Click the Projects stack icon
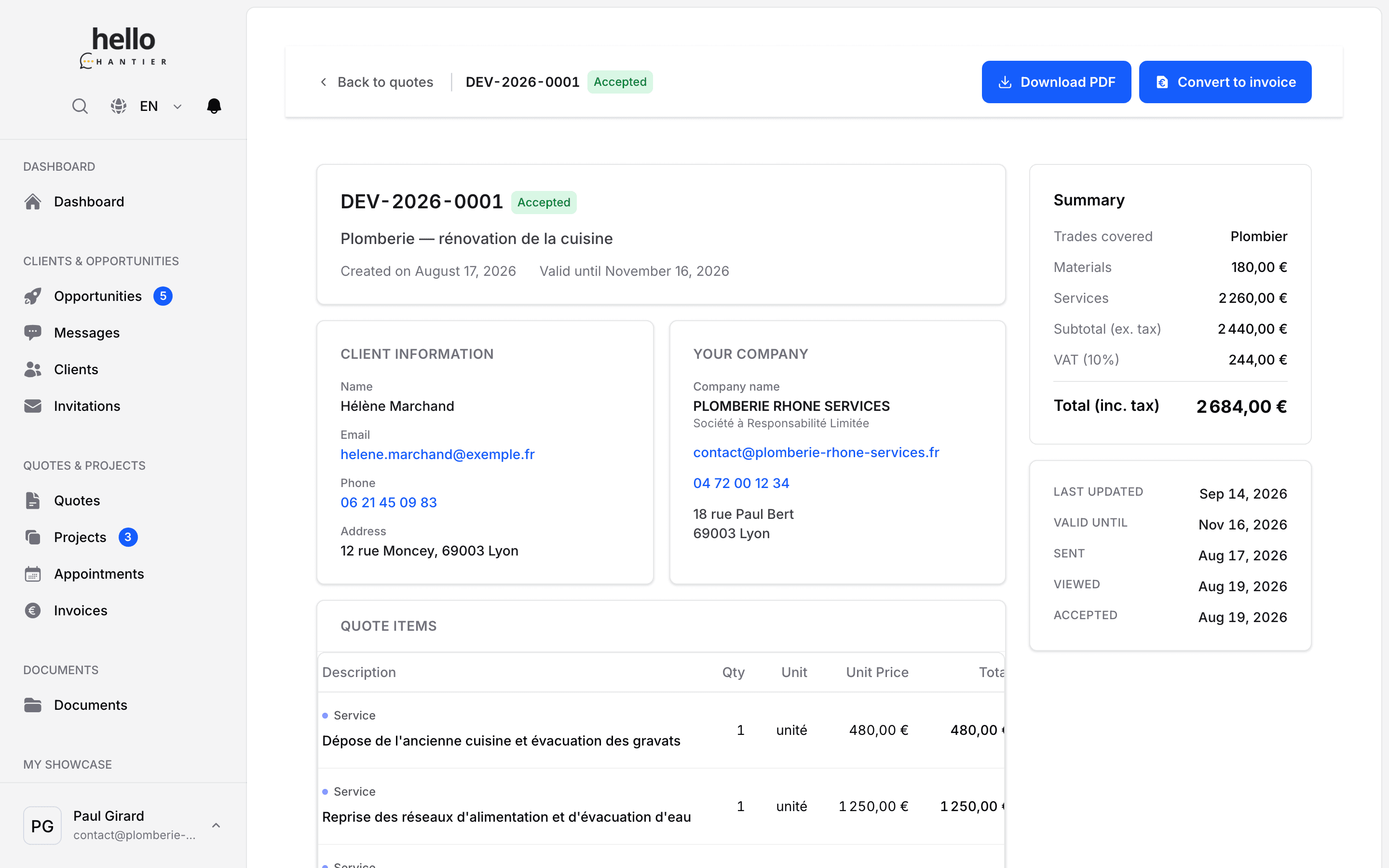Image resolution: width=1389 pixels, height=868 pixels. 33,537
